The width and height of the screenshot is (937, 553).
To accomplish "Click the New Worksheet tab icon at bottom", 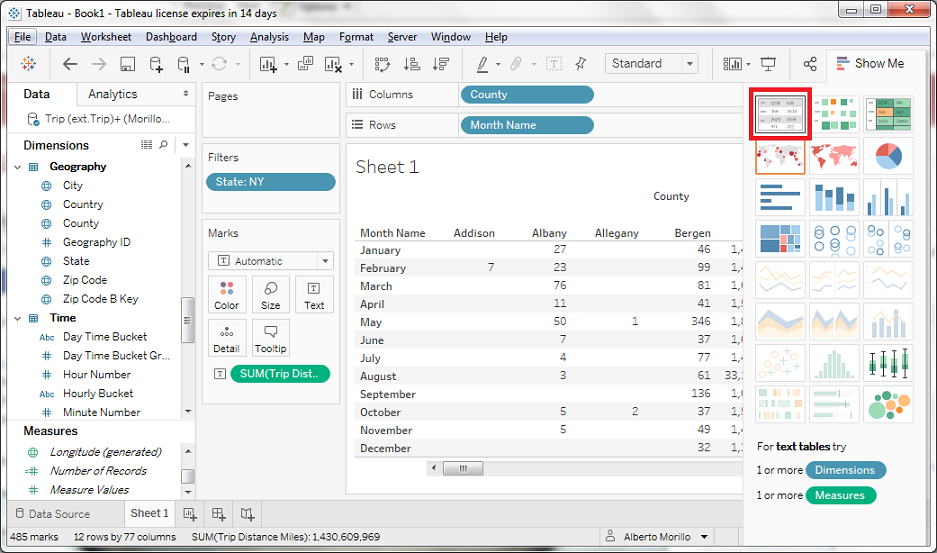I will 190,514.
